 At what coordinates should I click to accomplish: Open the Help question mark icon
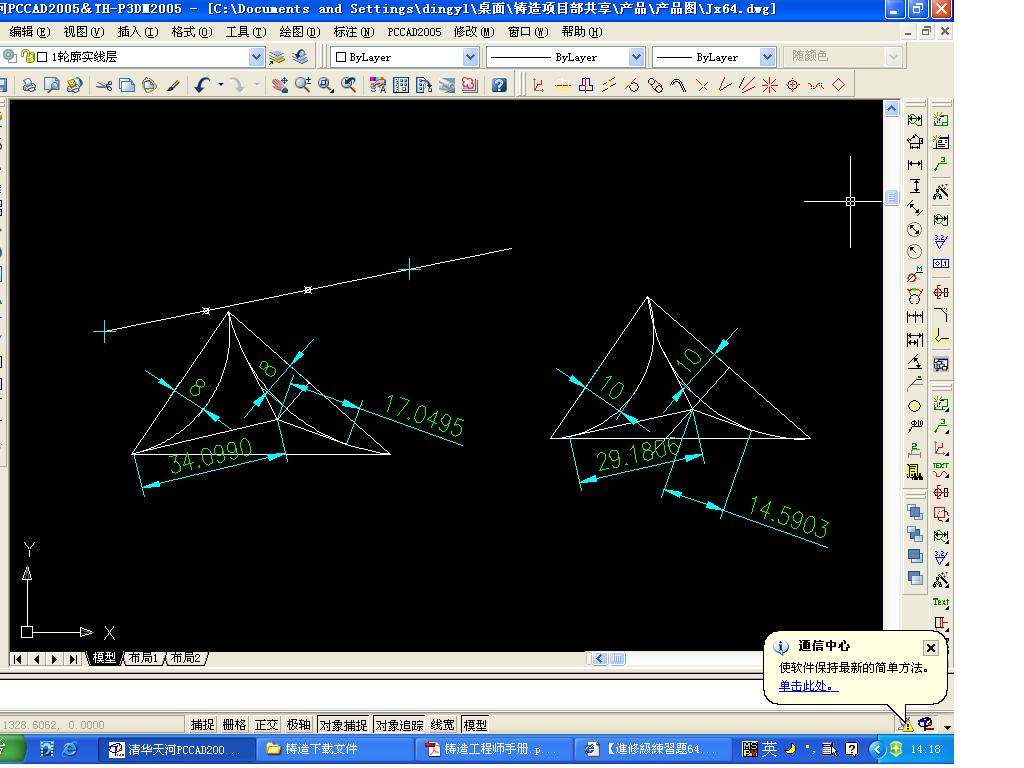point(499,86)
